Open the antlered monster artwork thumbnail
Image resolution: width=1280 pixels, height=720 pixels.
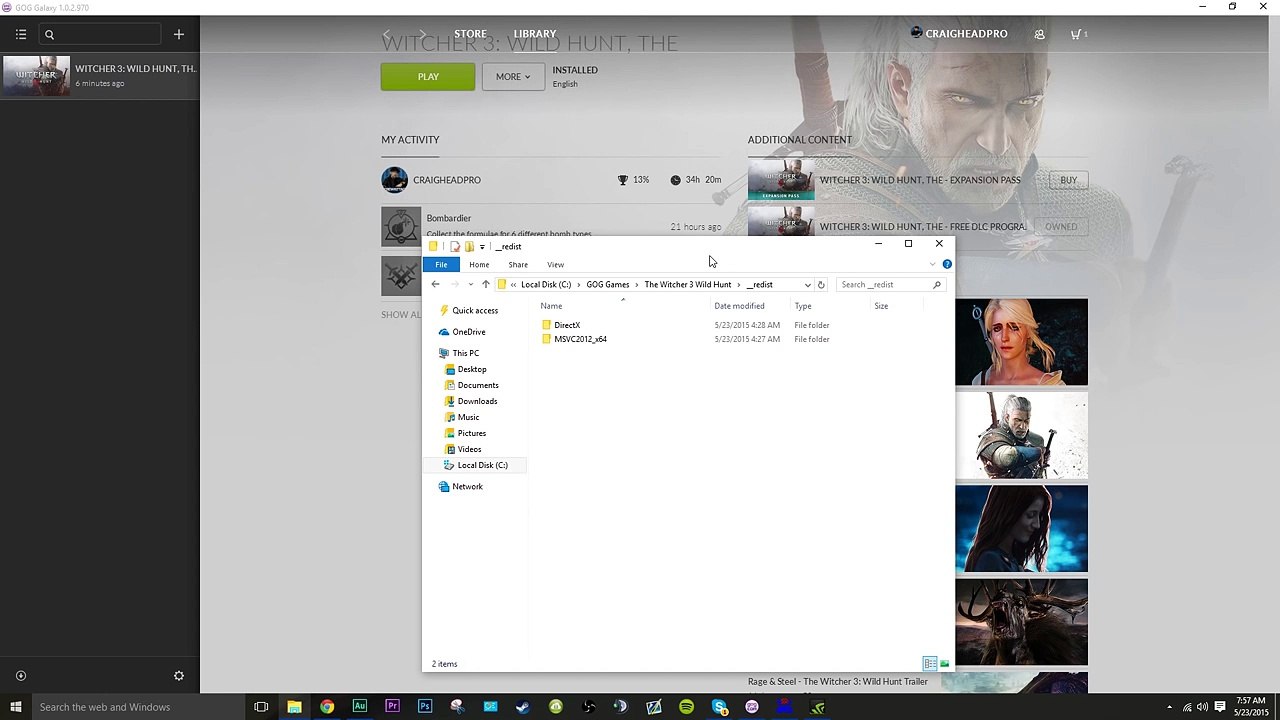[x=1021, y=621]
